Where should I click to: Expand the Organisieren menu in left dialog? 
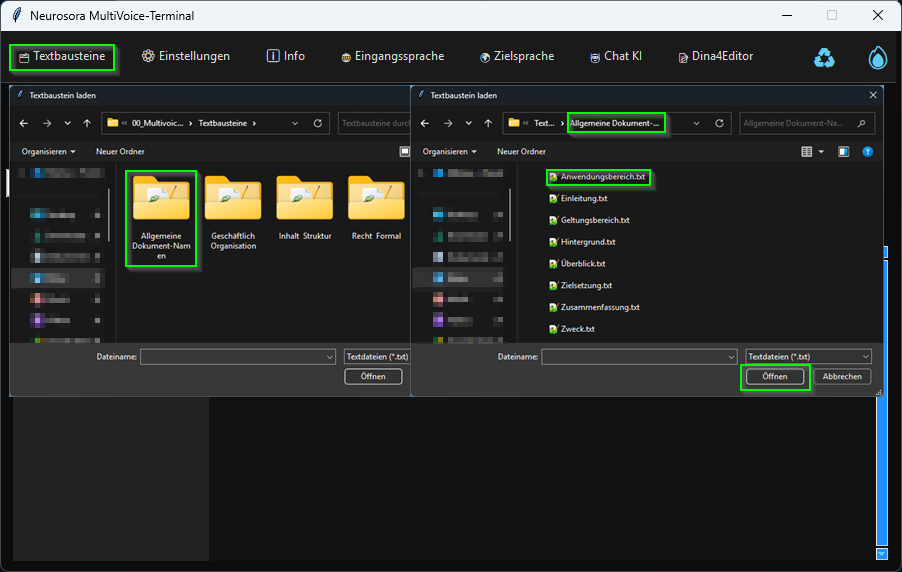pyautogui.click(x=49, y=151)
